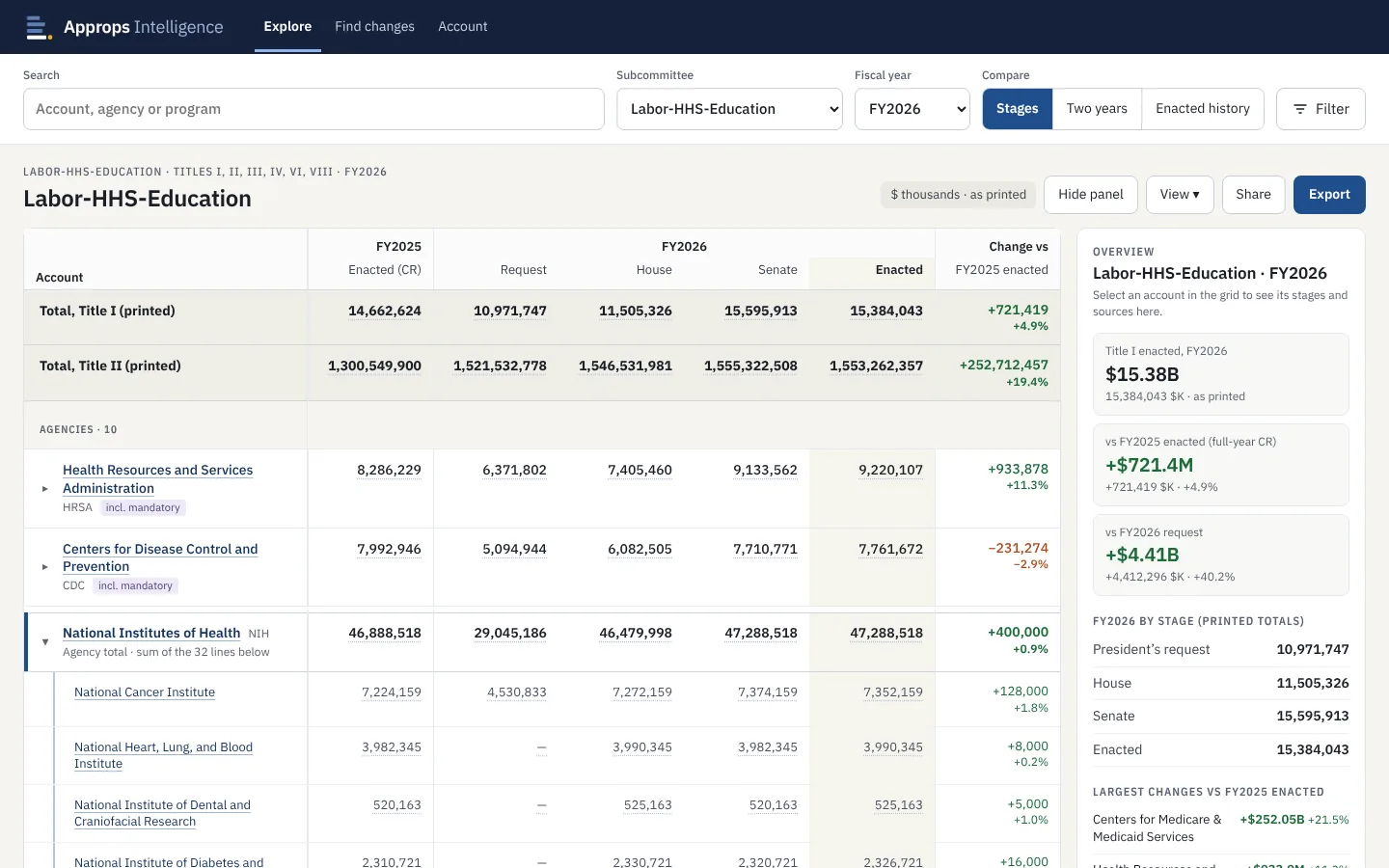Open the Fiscal year dropdown
This screenshot has height=868, width=1389.
(912, 109)
